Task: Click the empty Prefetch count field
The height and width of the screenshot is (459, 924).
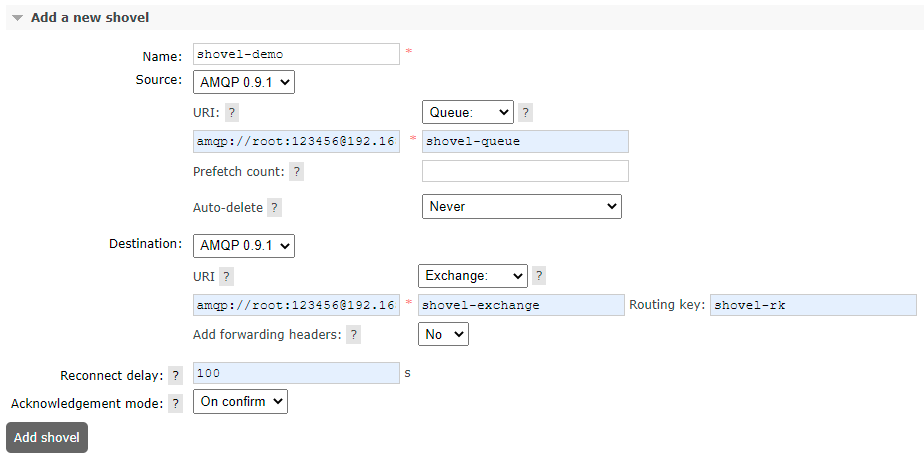Action: (x=526, y=171)
